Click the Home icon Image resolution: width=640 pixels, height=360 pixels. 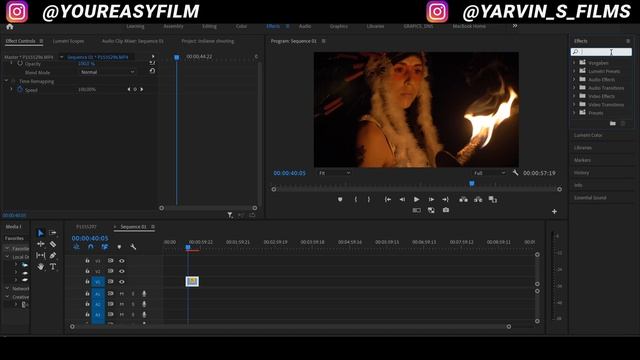pos(10,27)
